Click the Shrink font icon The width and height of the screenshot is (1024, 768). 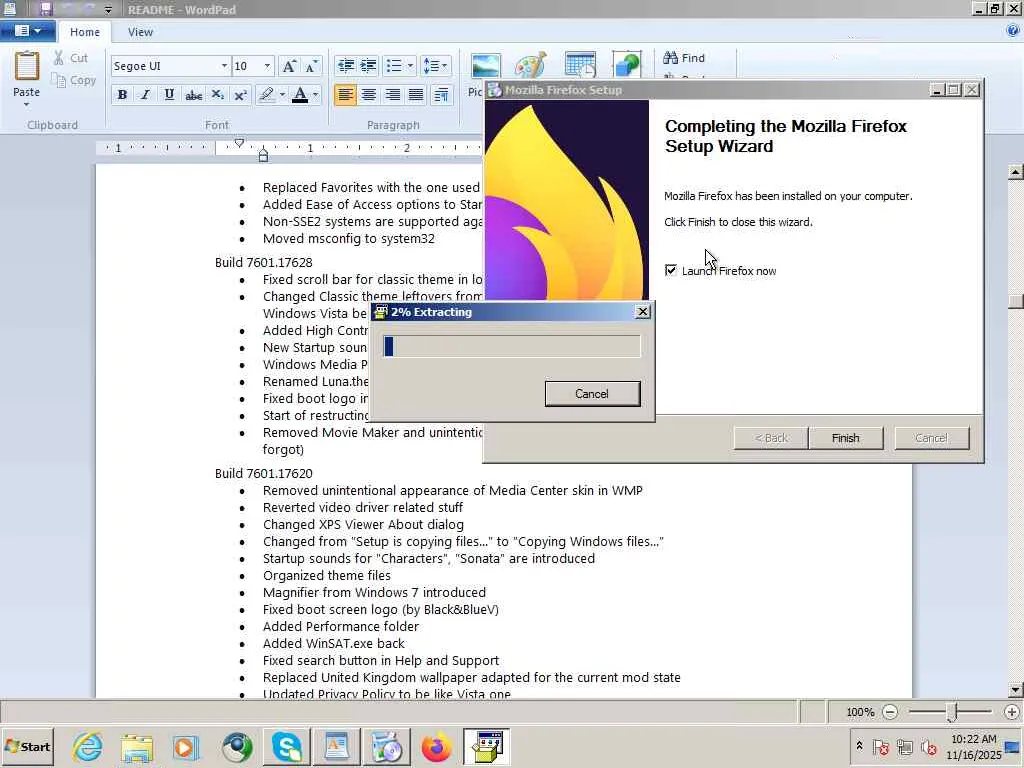tap(312, 66)
